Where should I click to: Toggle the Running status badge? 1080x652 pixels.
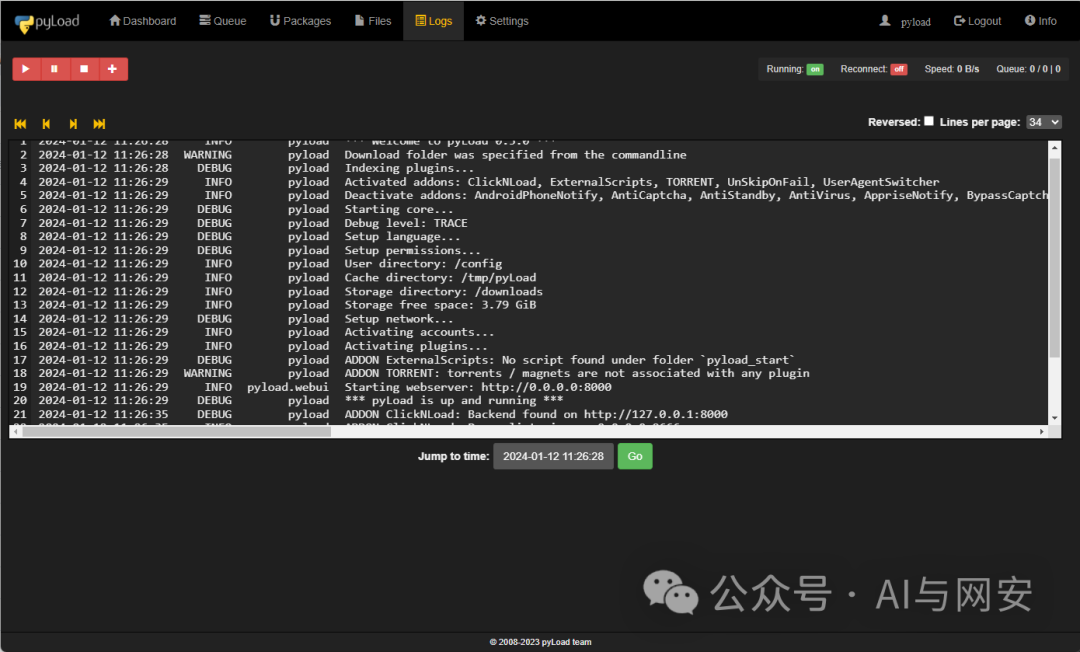click(x=816, y=69)
